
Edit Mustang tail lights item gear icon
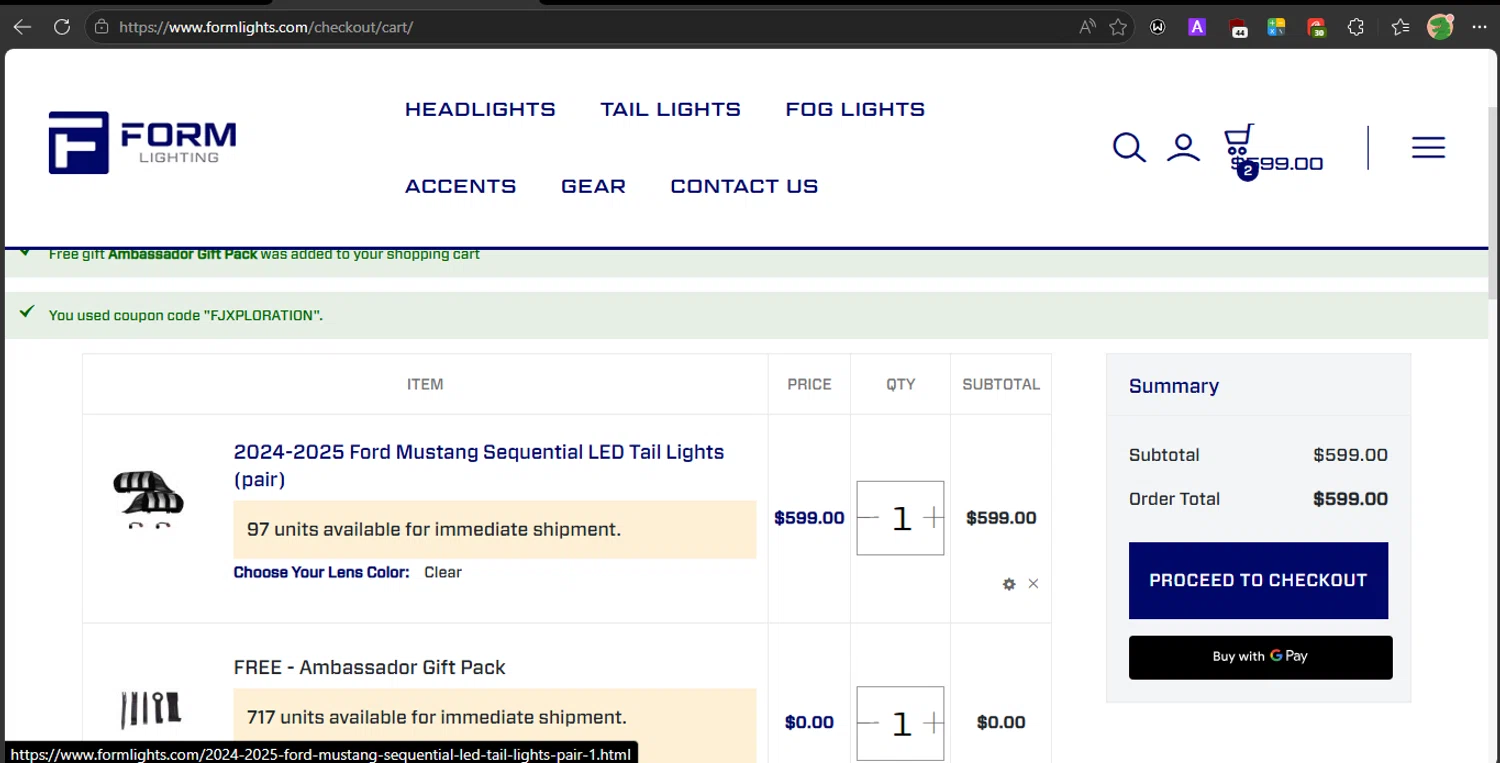1009,584
